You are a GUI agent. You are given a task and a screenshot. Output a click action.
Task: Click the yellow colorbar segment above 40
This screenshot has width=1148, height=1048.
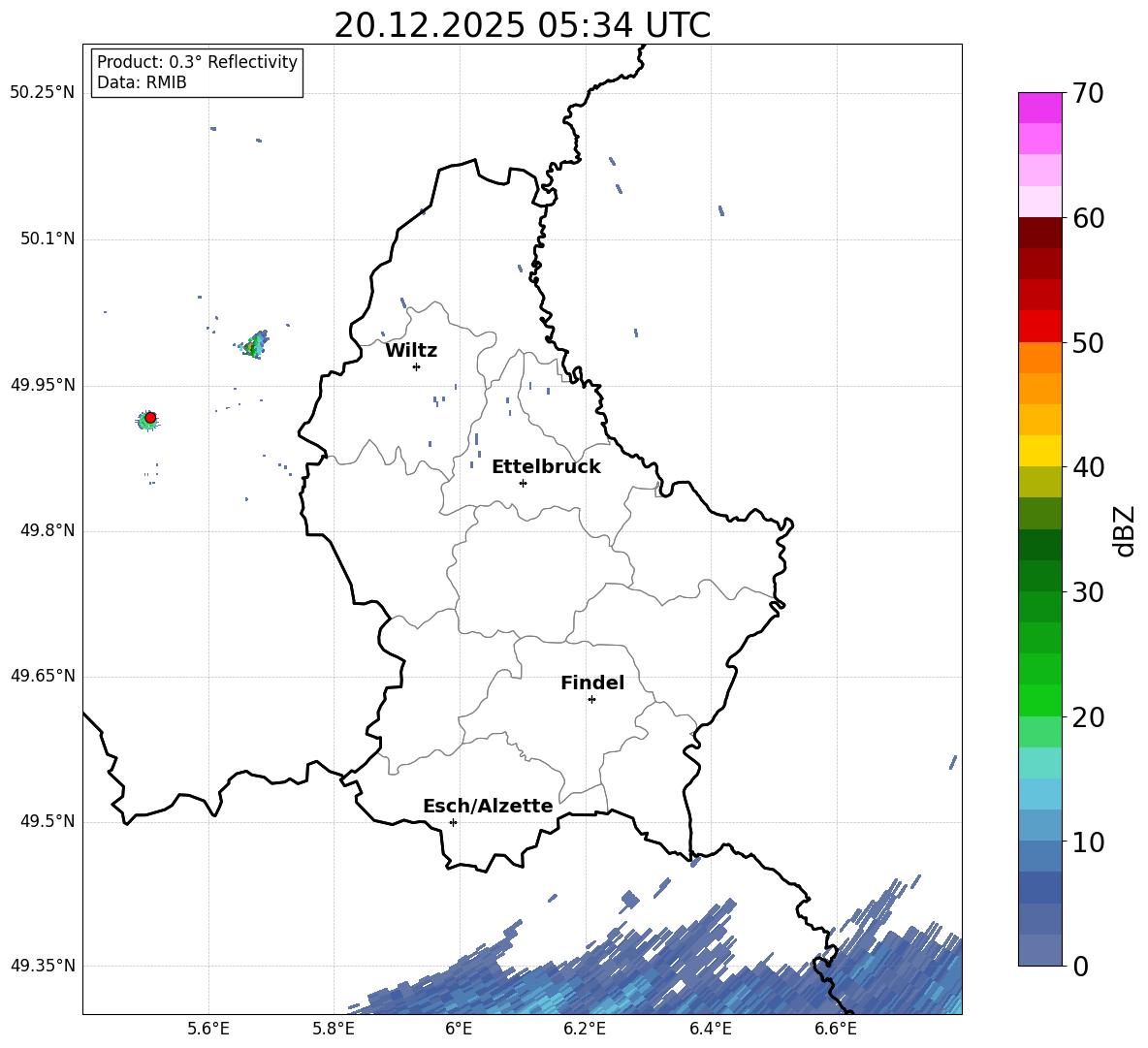[x=1039, y=451]
